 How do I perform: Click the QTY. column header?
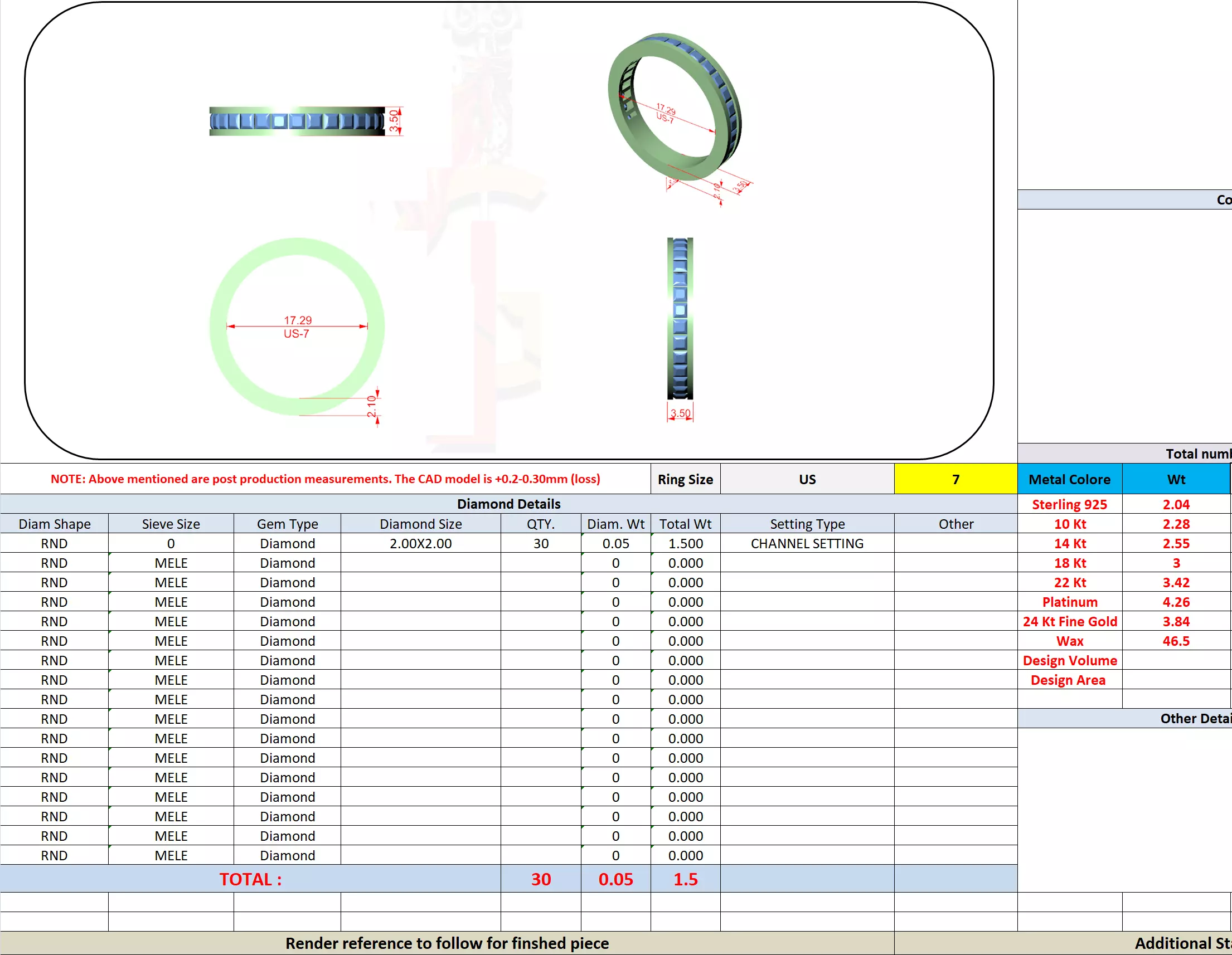pyautogui.click(x=540, y=524)
